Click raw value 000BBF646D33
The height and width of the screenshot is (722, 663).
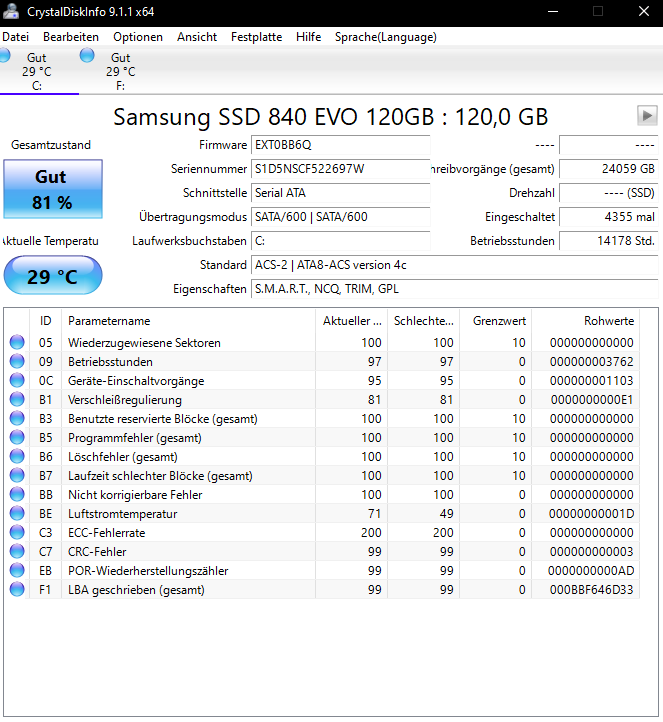591,589
